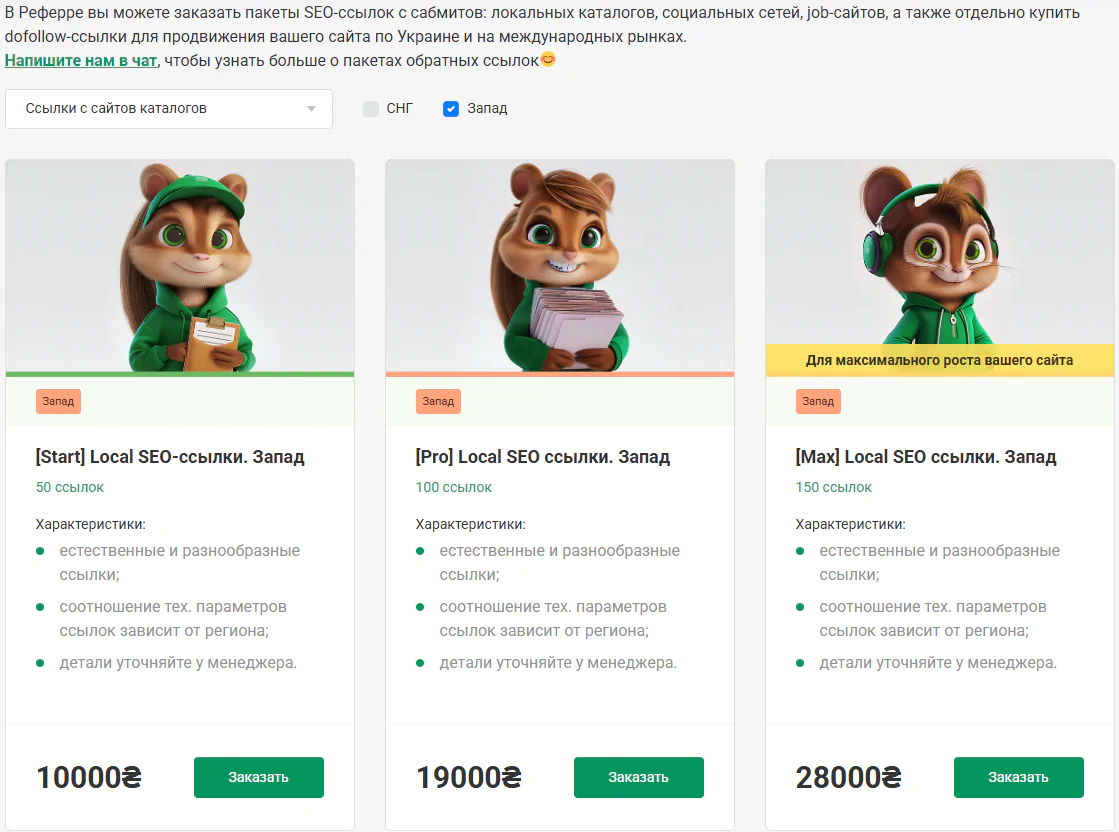Click the «Для максимального роста вашего сайта» banner
This screenshot has width=1119, height=832.
(x=939, y=360)
